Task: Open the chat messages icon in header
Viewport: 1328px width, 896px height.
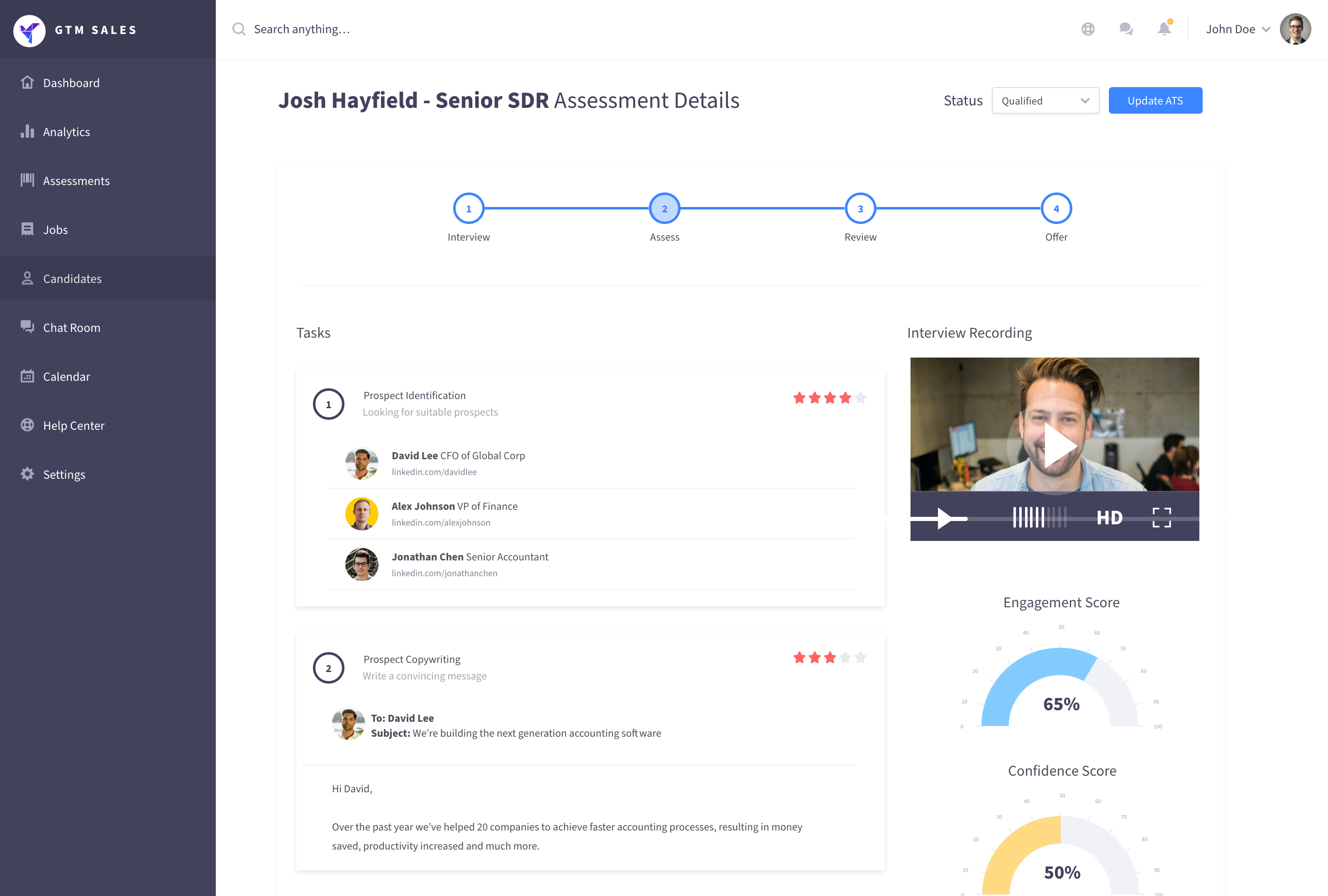Action: 1126,29
